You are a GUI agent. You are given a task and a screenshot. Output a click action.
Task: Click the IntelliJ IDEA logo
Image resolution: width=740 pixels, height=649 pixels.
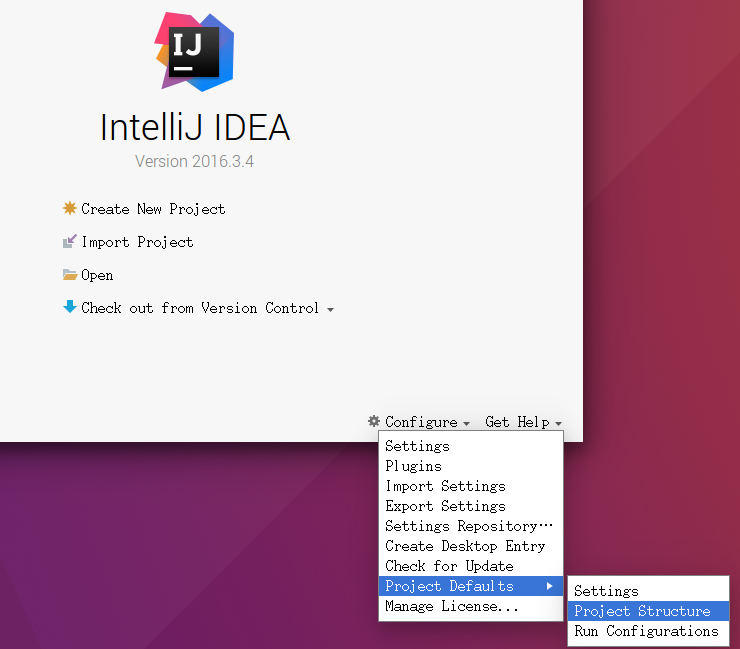click(x=194, y=51)
